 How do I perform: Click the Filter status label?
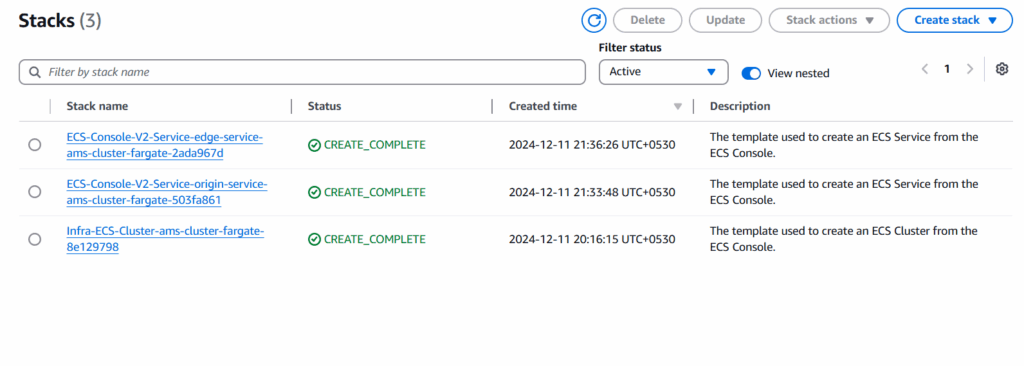tap(630, 48)
